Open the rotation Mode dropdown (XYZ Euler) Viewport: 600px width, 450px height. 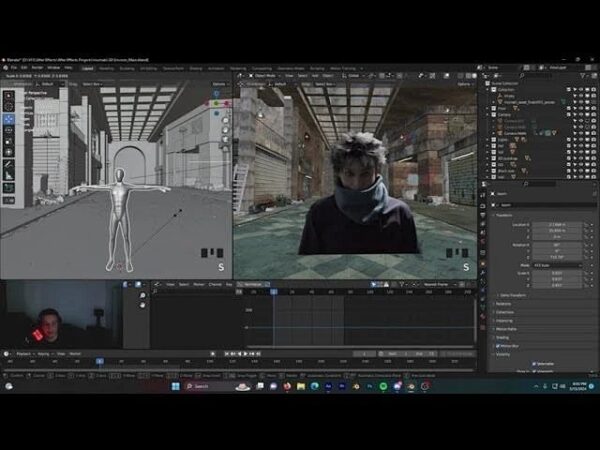pos(556,264)
